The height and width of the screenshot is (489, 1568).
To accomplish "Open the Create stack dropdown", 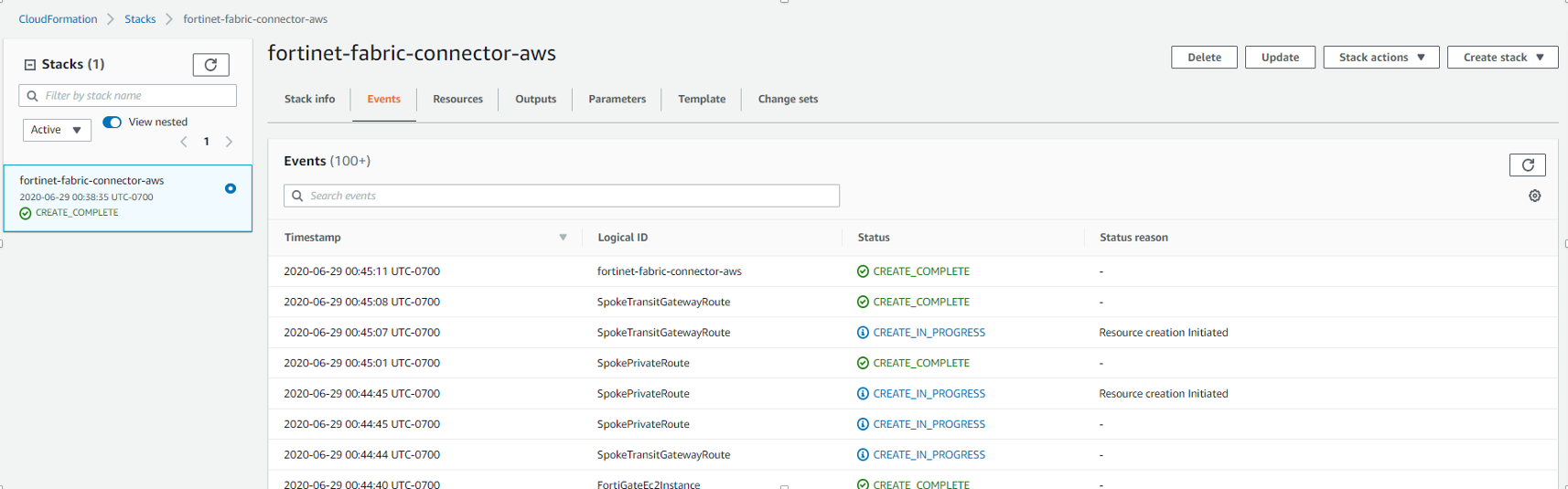I will coord(1502,58).
